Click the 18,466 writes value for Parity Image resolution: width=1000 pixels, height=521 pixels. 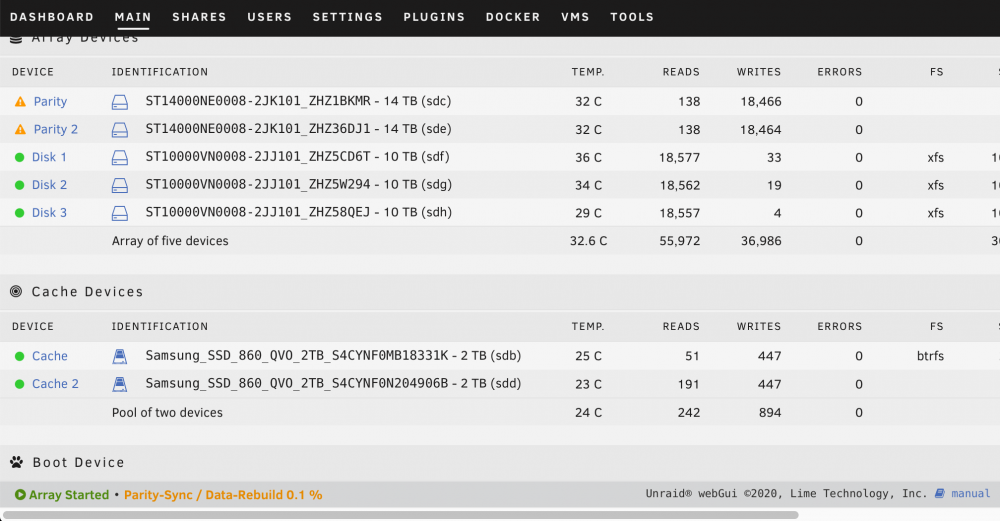[761, 101]
